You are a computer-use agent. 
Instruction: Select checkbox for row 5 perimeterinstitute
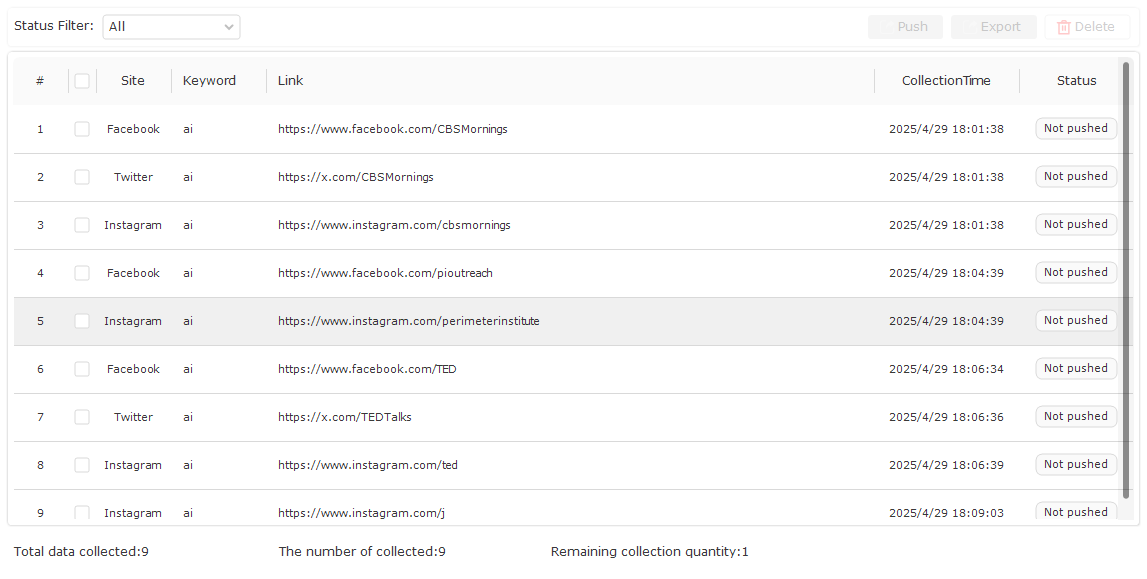point(82,322)
